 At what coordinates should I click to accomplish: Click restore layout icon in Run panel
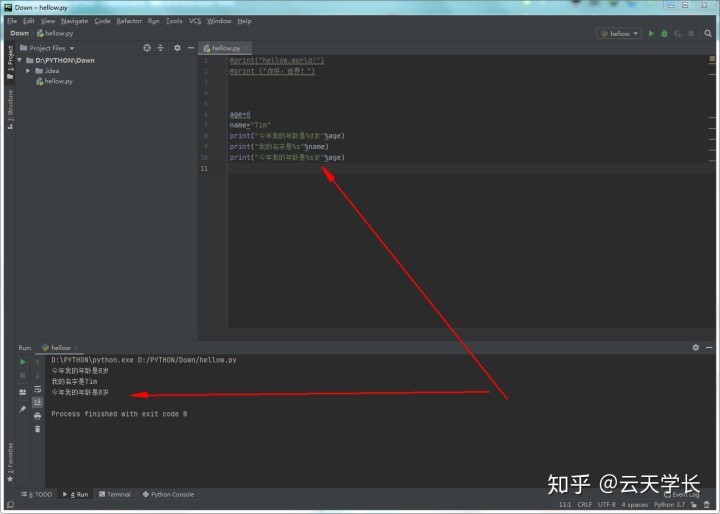tap(22, 392)
